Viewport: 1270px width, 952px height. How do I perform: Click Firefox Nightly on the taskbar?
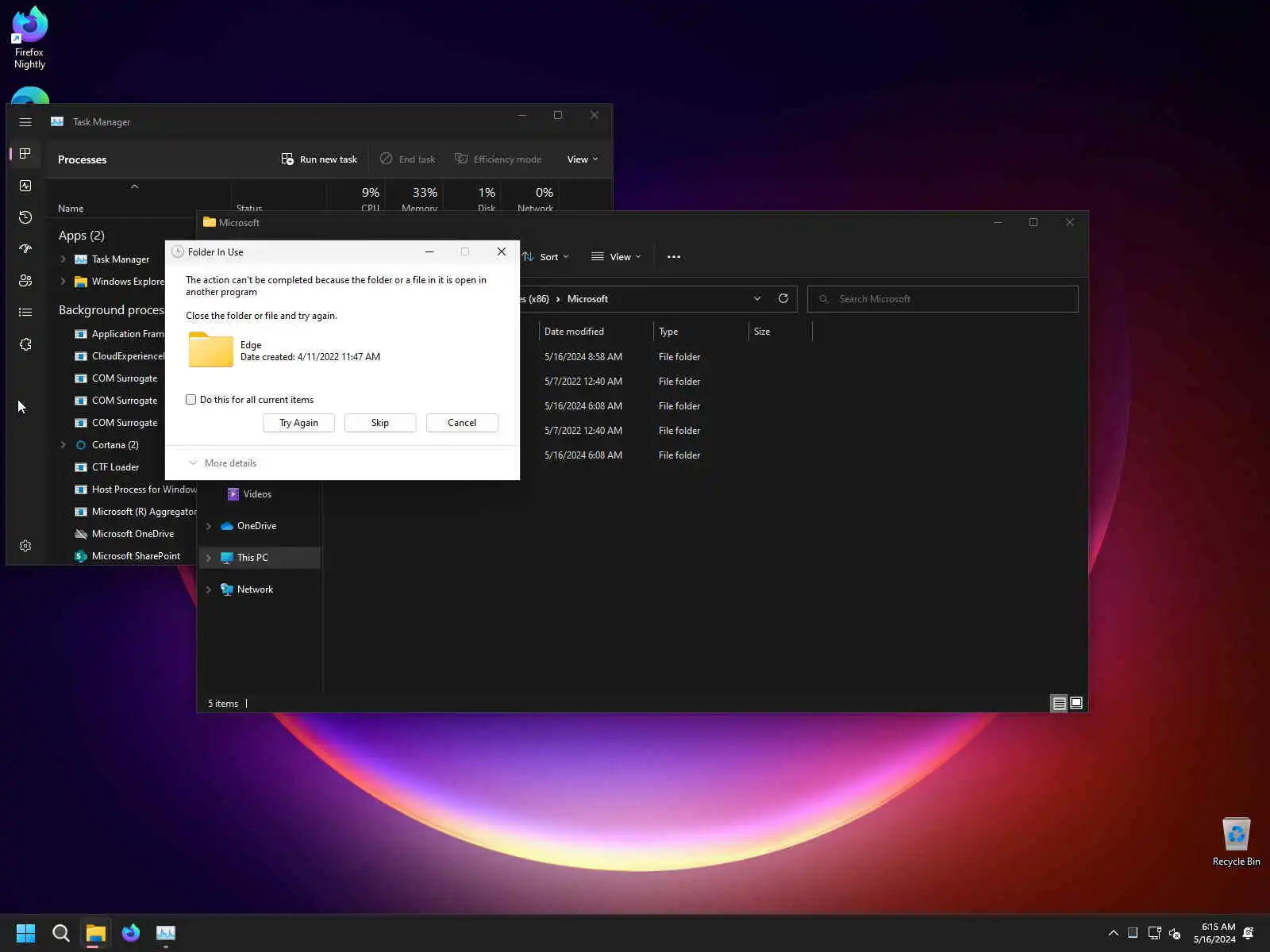tap(130, 933)
